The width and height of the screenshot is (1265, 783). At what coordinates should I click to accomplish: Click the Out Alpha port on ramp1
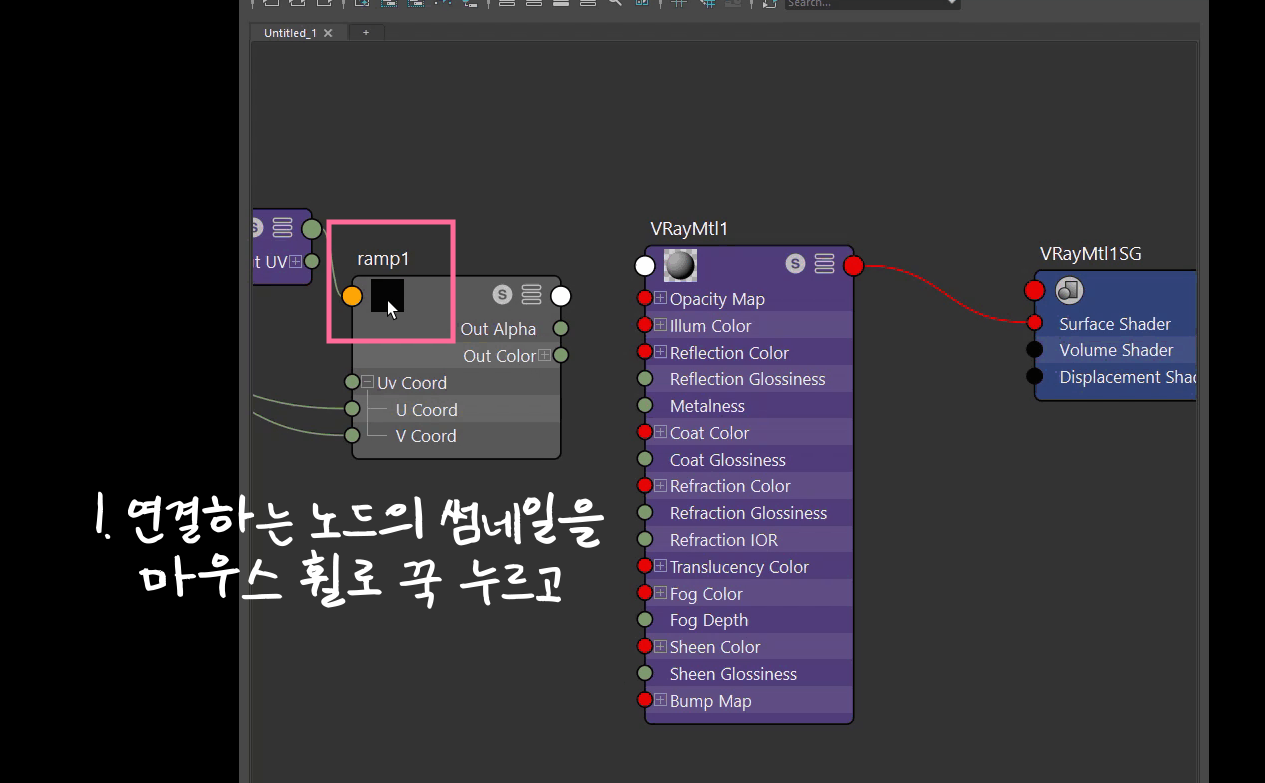[561, 329]
